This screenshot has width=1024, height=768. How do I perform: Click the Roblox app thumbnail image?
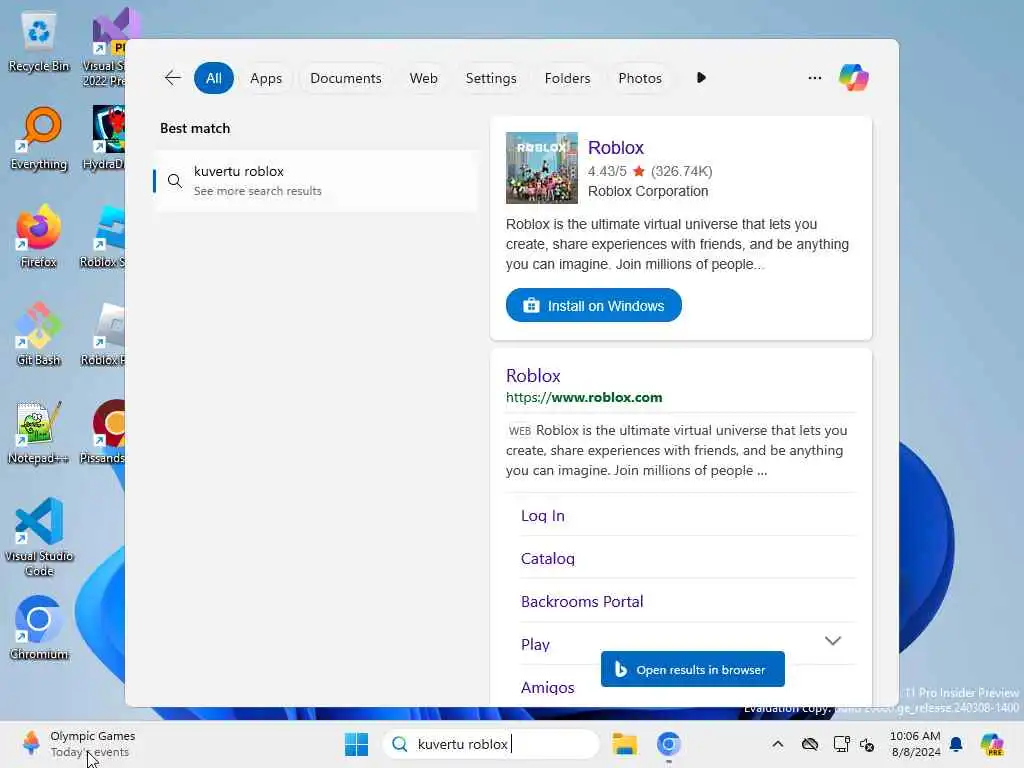(x=541, y=168)
